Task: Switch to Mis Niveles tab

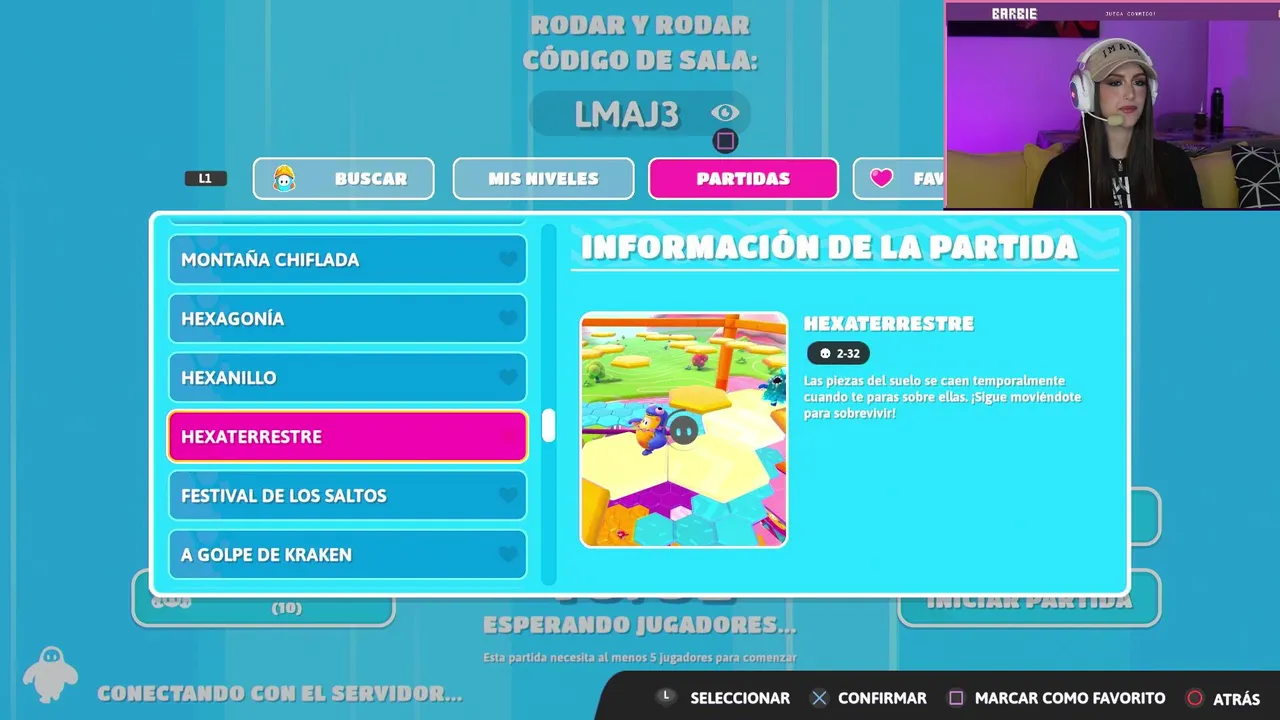Action: coord(543,179)
